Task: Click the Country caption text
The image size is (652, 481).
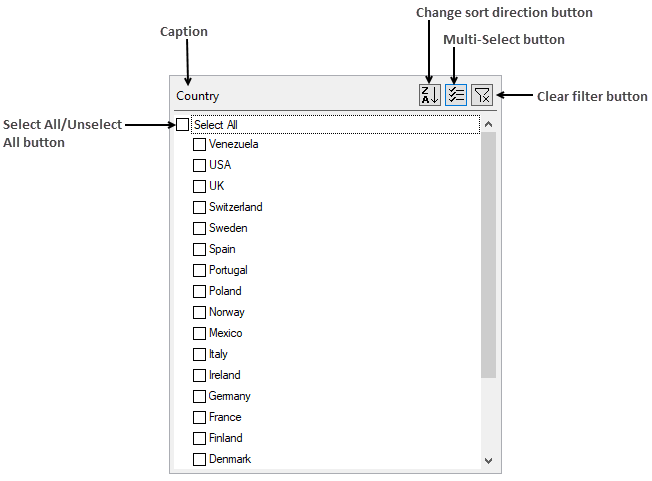Action: (198, 96)
